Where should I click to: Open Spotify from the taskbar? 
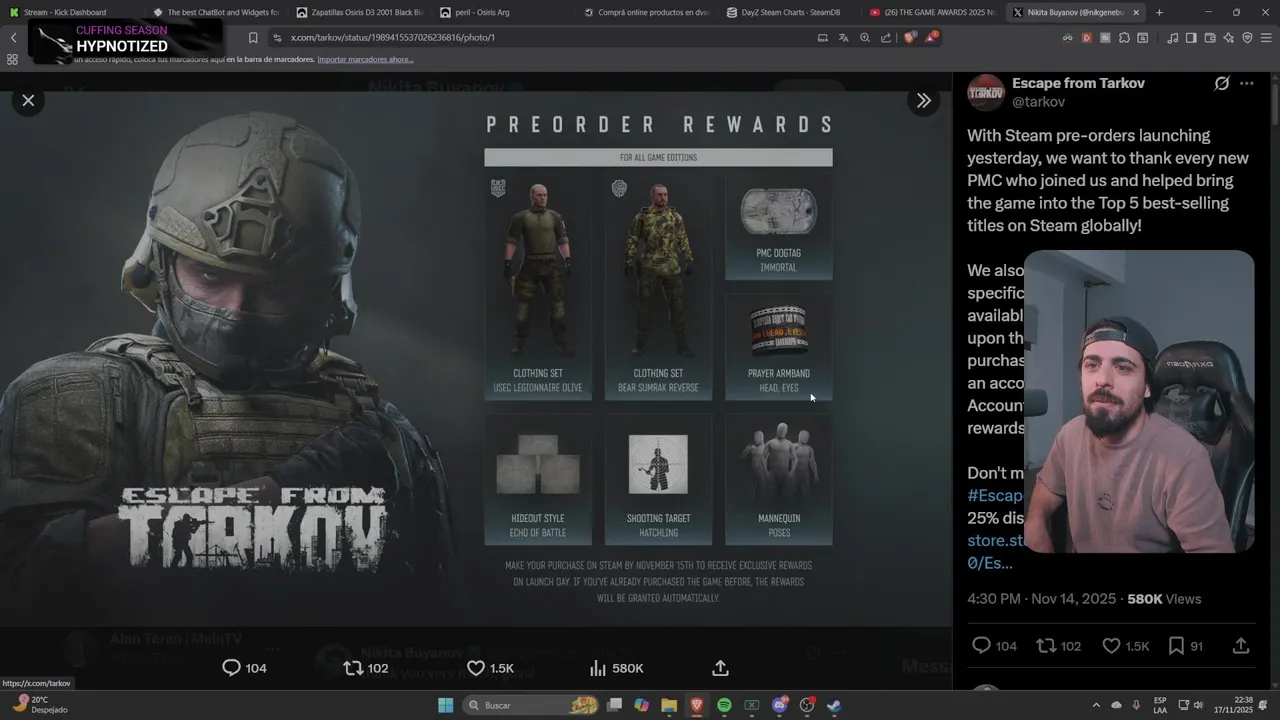tap(724, 705)
